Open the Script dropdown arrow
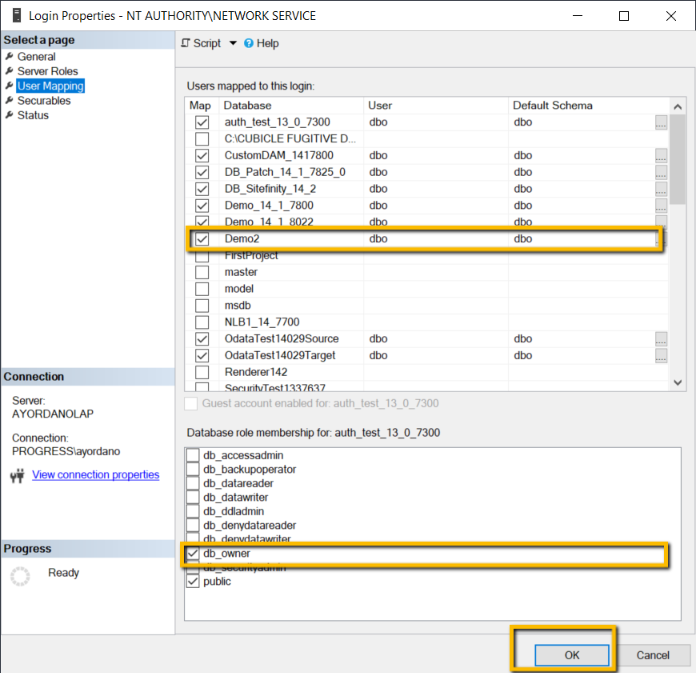 [x=233, y=44]
